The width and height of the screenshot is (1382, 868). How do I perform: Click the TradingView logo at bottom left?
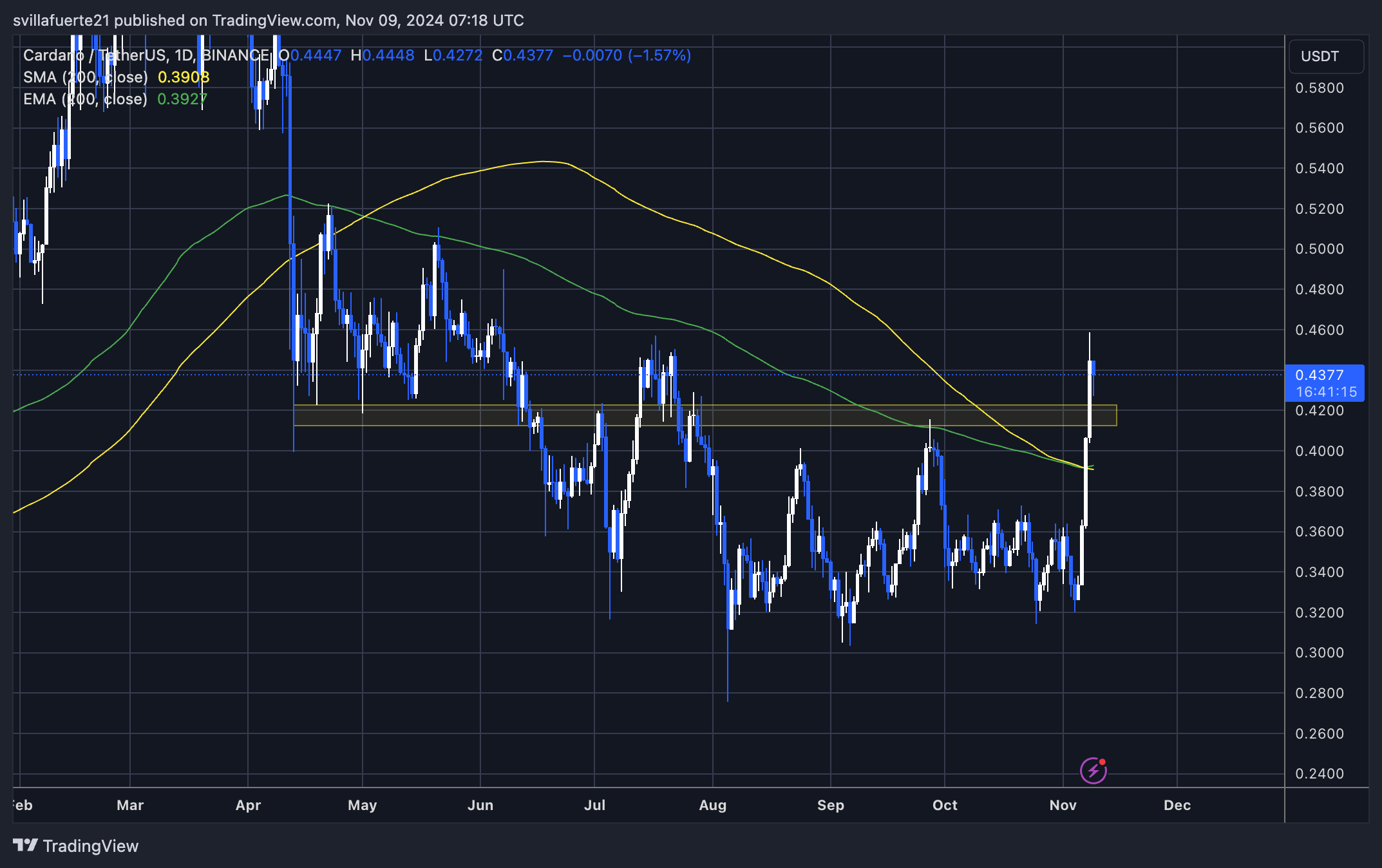(x=76, y=845)
